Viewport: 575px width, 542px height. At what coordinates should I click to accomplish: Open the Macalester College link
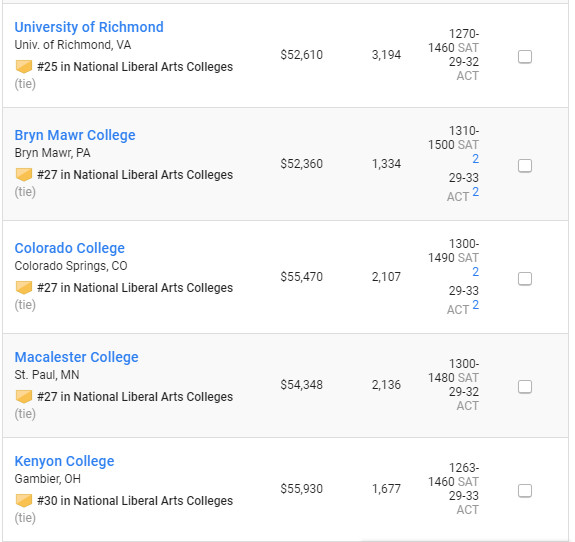(x=76, y=357)
